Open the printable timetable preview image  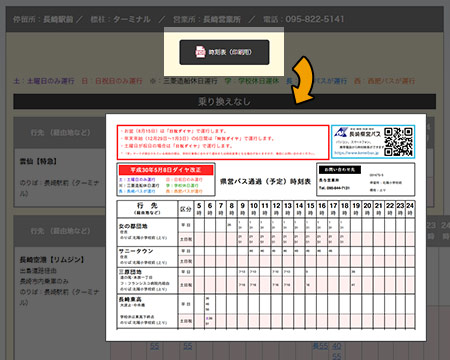coord(266,227)
